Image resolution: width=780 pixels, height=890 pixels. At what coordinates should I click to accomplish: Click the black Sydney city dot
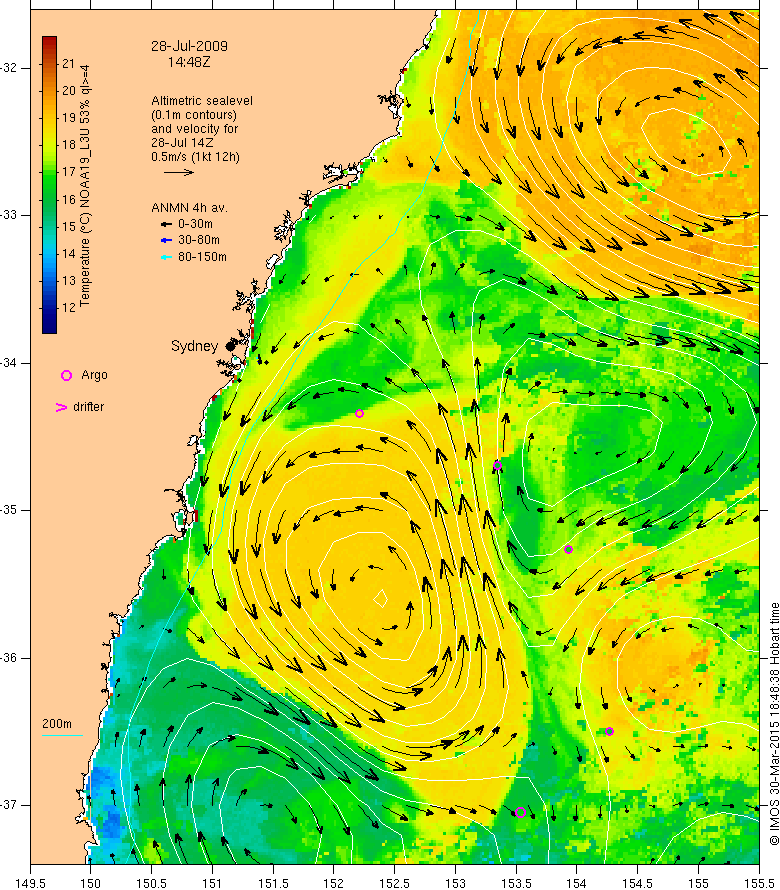tap(230, 346)
